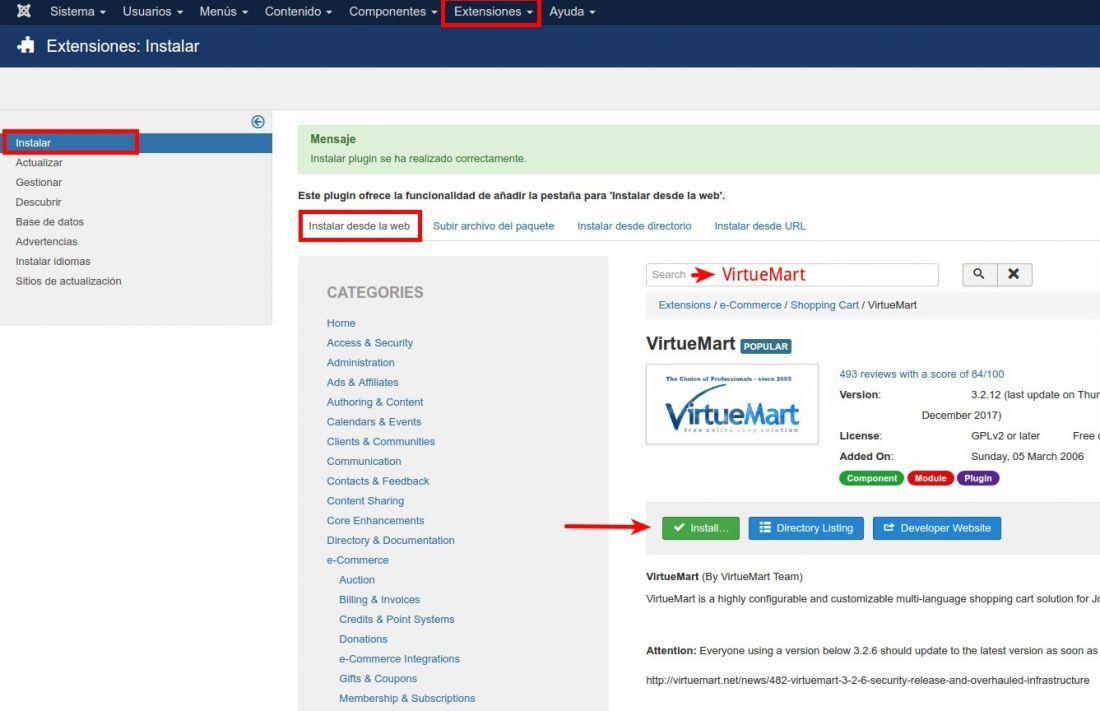This screenshot has height=711, width=1100.
Task: Switch to Instalar desde URL tab
Action: pyautogui.click(x=760, y=226)
